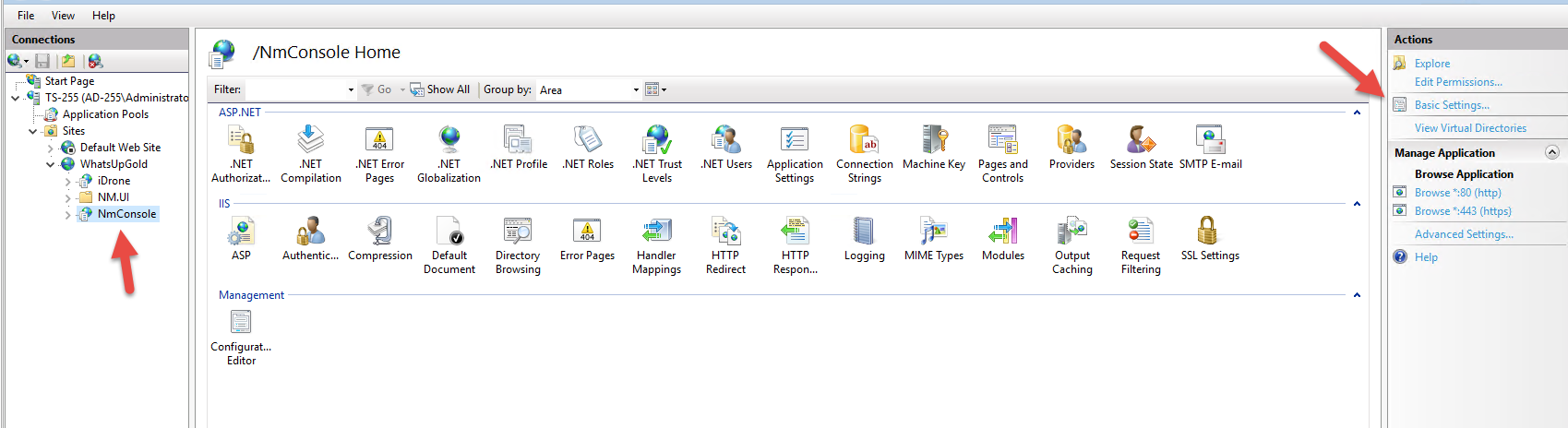The width and height of the screenshot is (1568, 428).
Task: Open the view mode dropdown button
Action: [655, 89]
